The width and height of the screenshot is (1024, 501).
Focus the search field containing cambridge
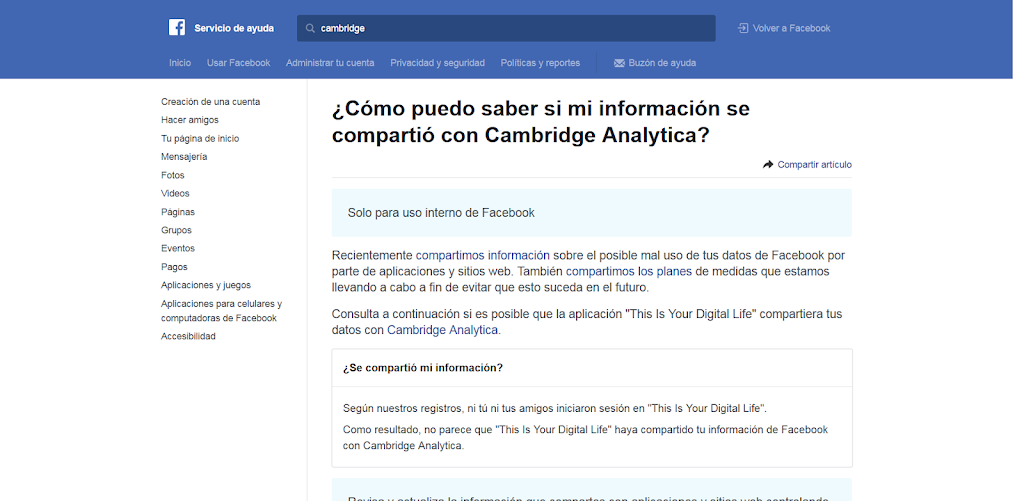tap(506, 28)
